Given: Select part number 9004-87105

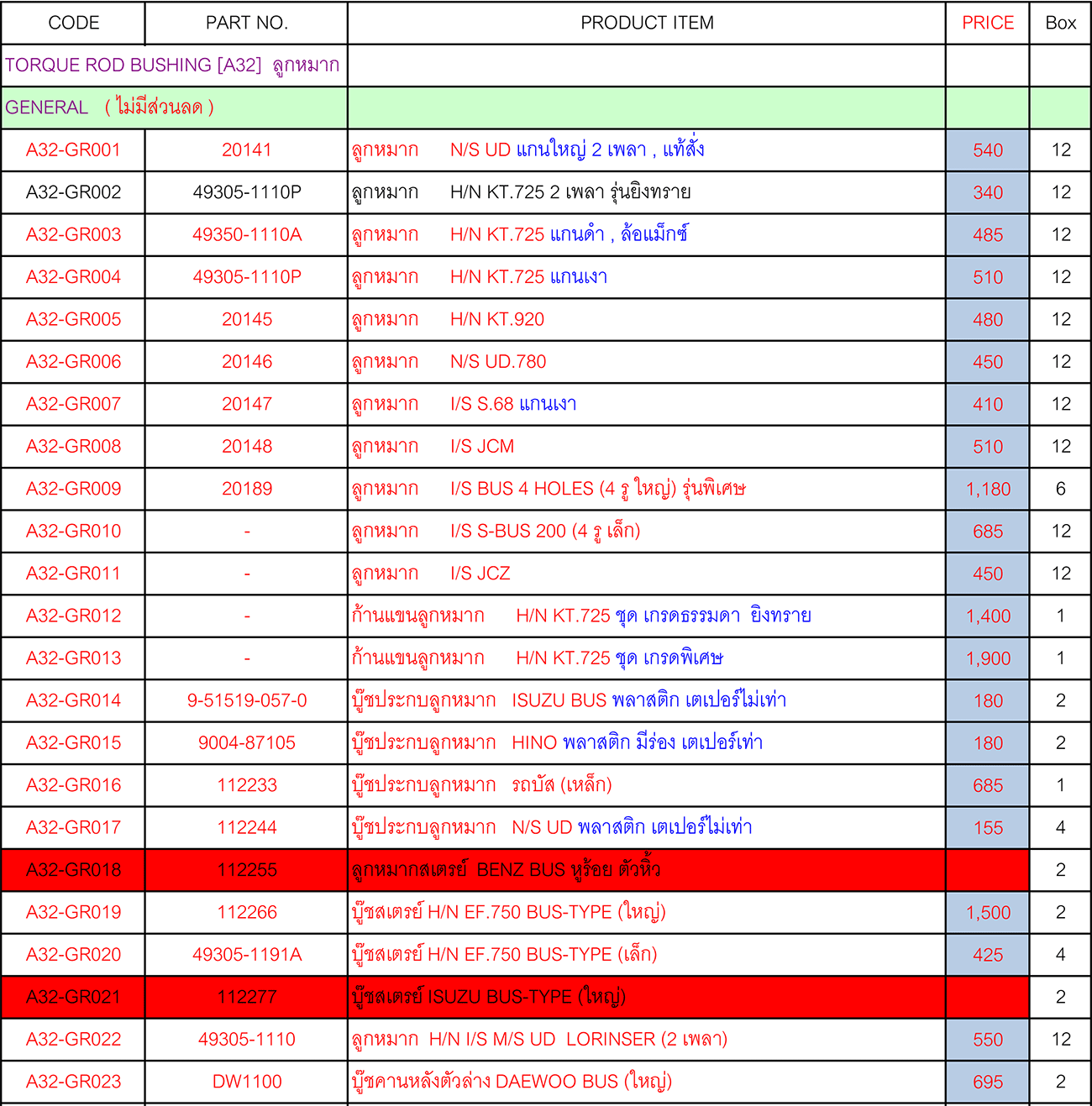Looking at the screenshot, I should (247, 743).
